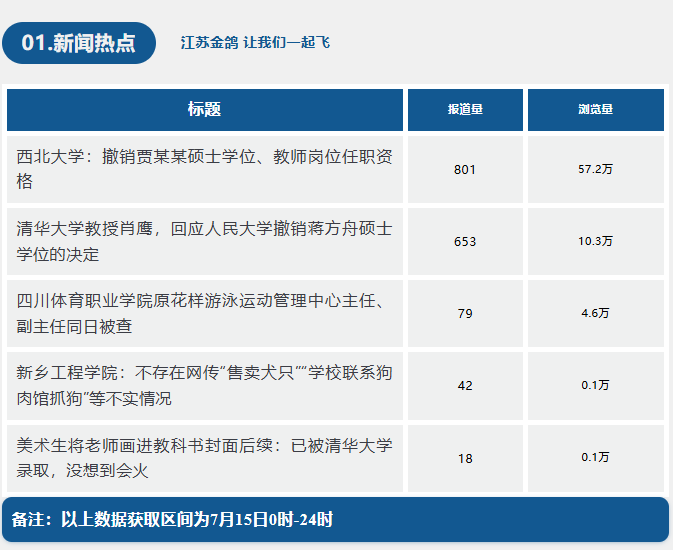Open the 西北大学撤销贾某某硕士学位 headline
Viewport: 673px width, 550px height.
(205, 169)
